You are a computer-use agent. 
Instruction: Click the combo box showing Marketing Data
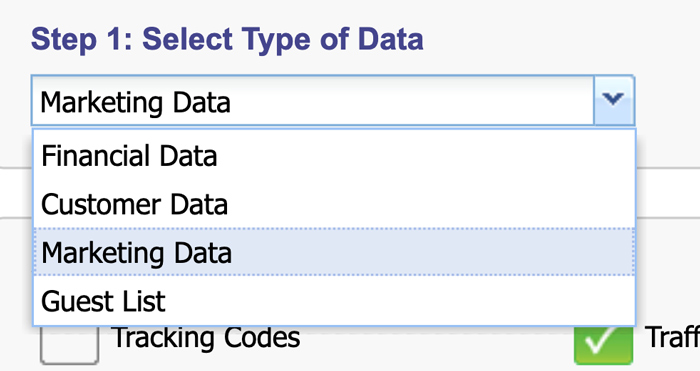coord(333,100)
